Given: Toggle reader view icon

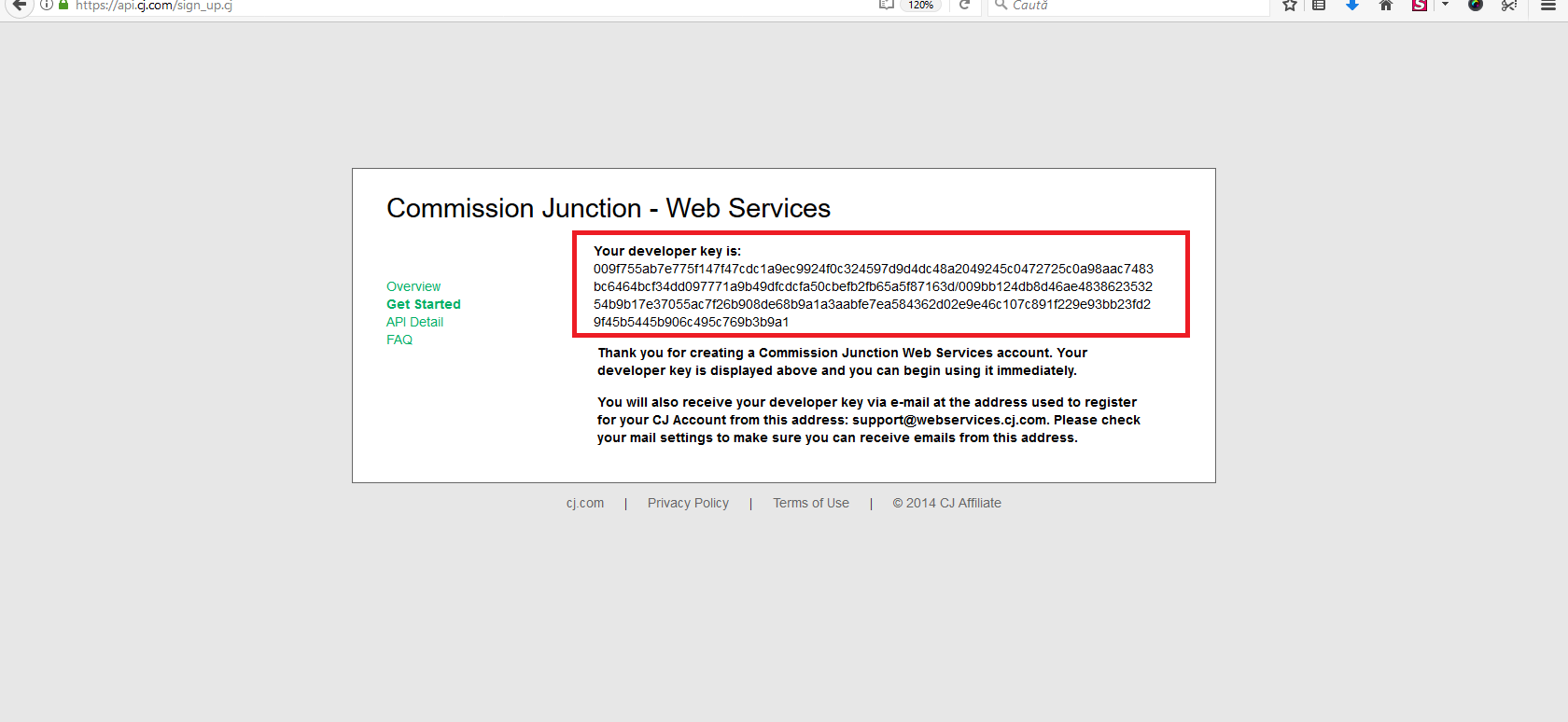Looking at the screenshot, I should [886, 5].
